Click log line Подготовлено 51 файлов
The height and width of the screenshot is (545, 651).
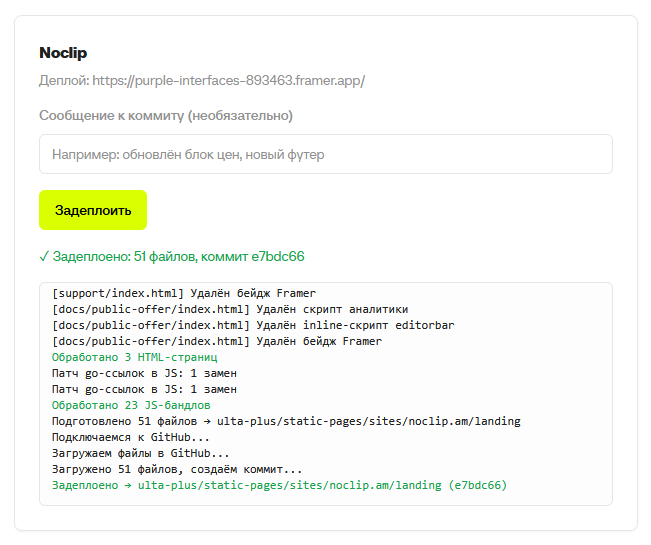tap(286, 421)
